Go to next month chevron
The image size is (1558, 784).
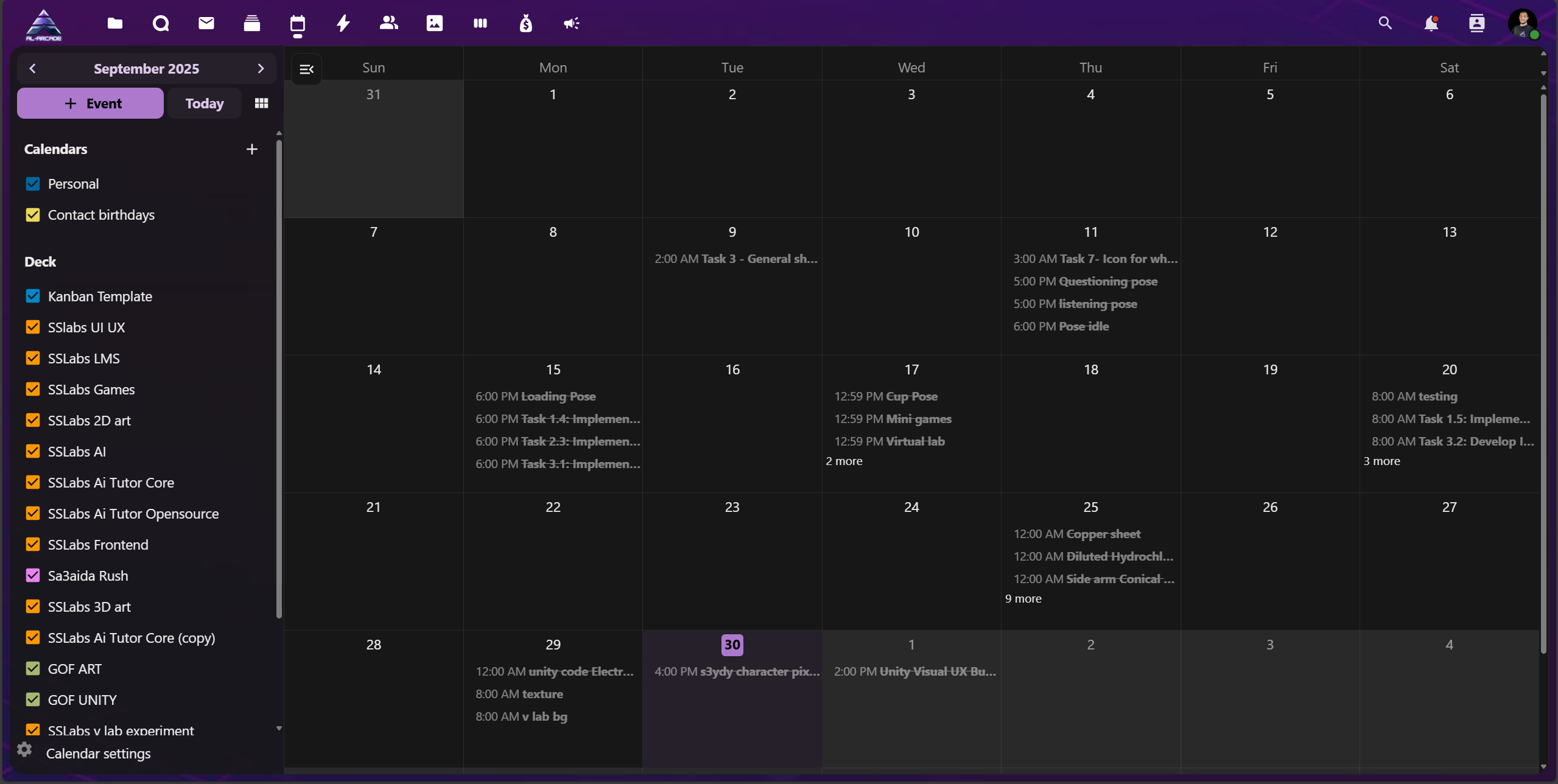tap(261, 68)
